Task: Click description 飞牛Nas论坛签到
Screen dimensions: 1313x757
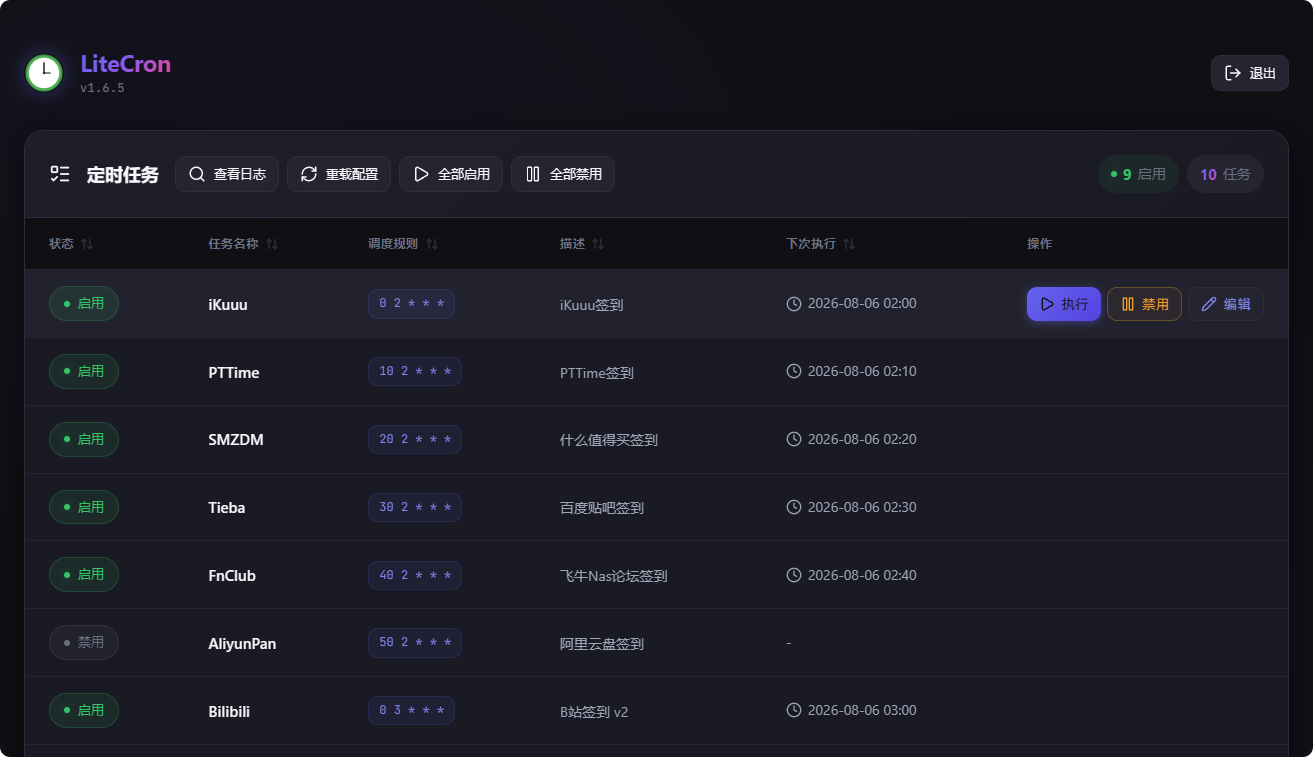Action: 614,576
